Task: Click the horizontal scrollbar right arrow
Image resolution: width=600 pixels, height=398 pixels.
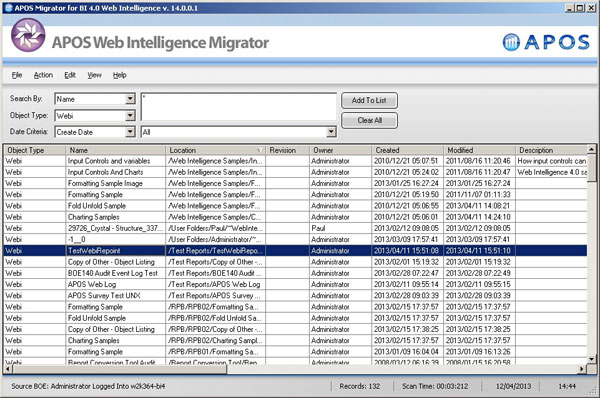Action: (582, 369)
